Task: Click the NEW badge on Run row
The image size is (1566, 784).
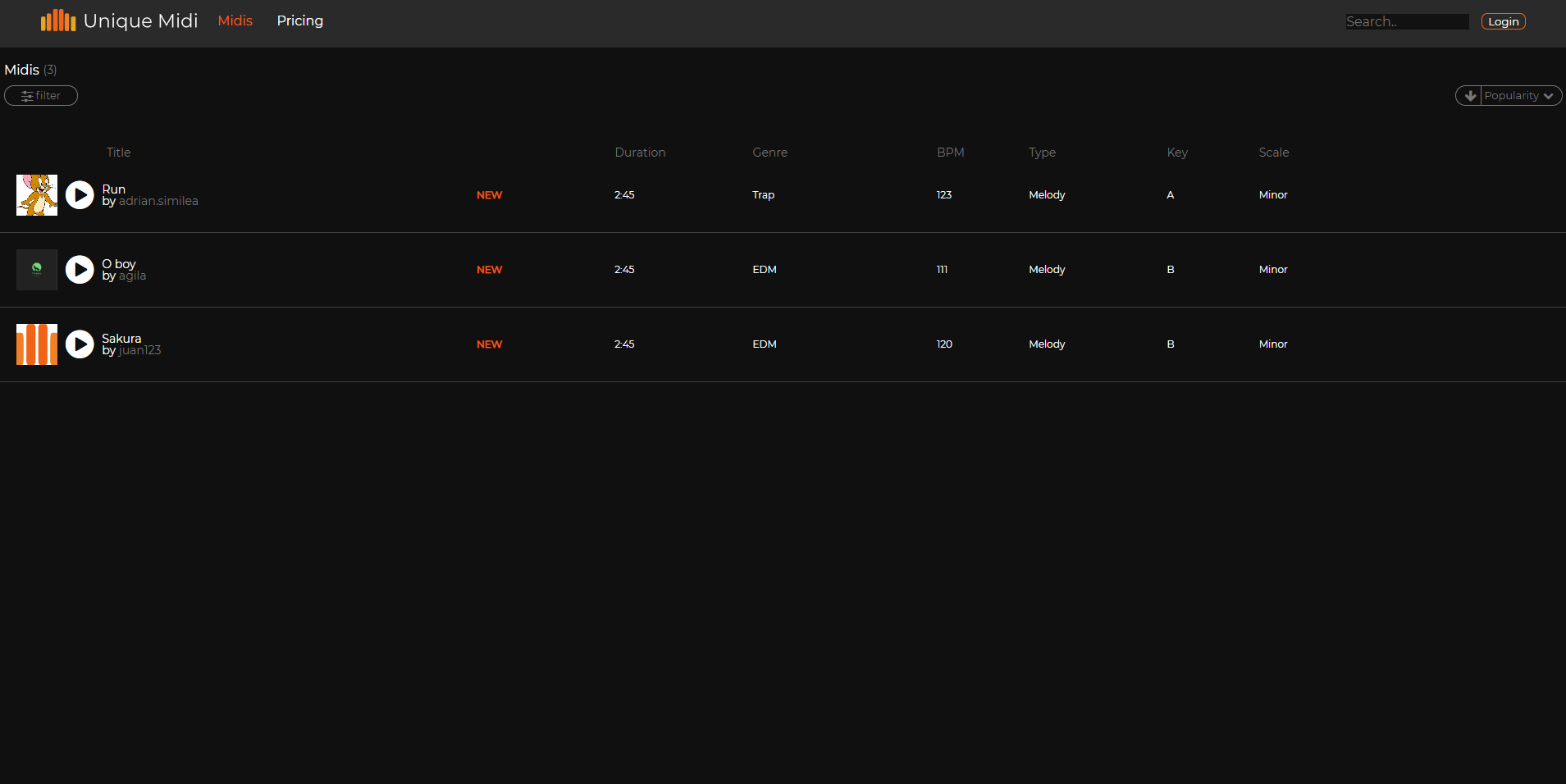Action: (490, 195)
